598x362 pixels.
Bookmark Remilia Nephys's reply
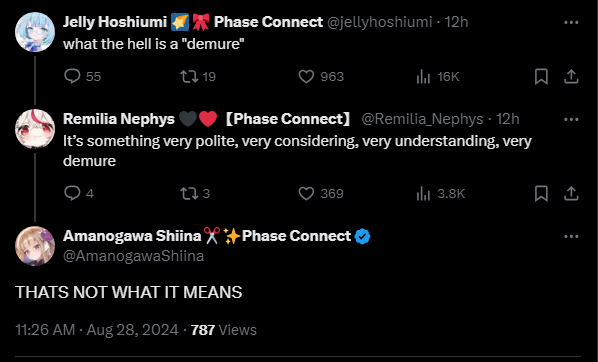(541, 194)
